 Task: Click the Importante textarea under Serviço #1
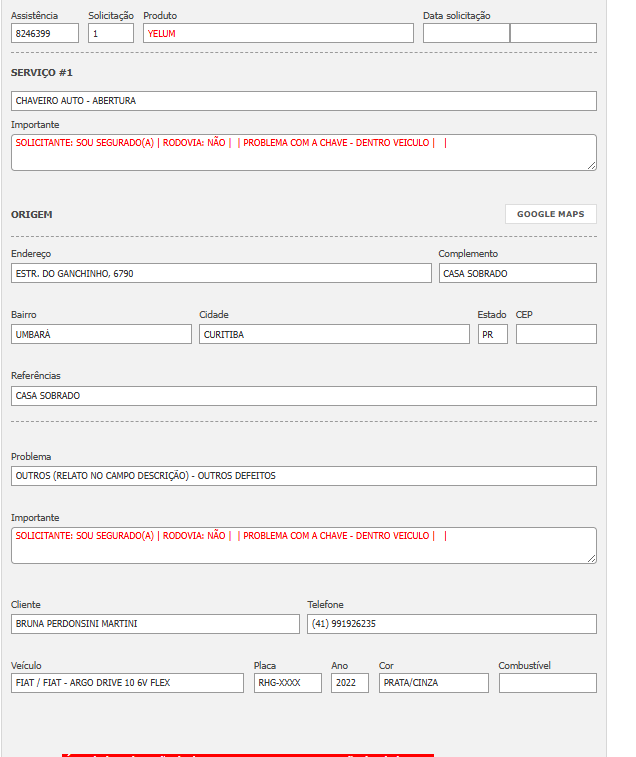304,152
